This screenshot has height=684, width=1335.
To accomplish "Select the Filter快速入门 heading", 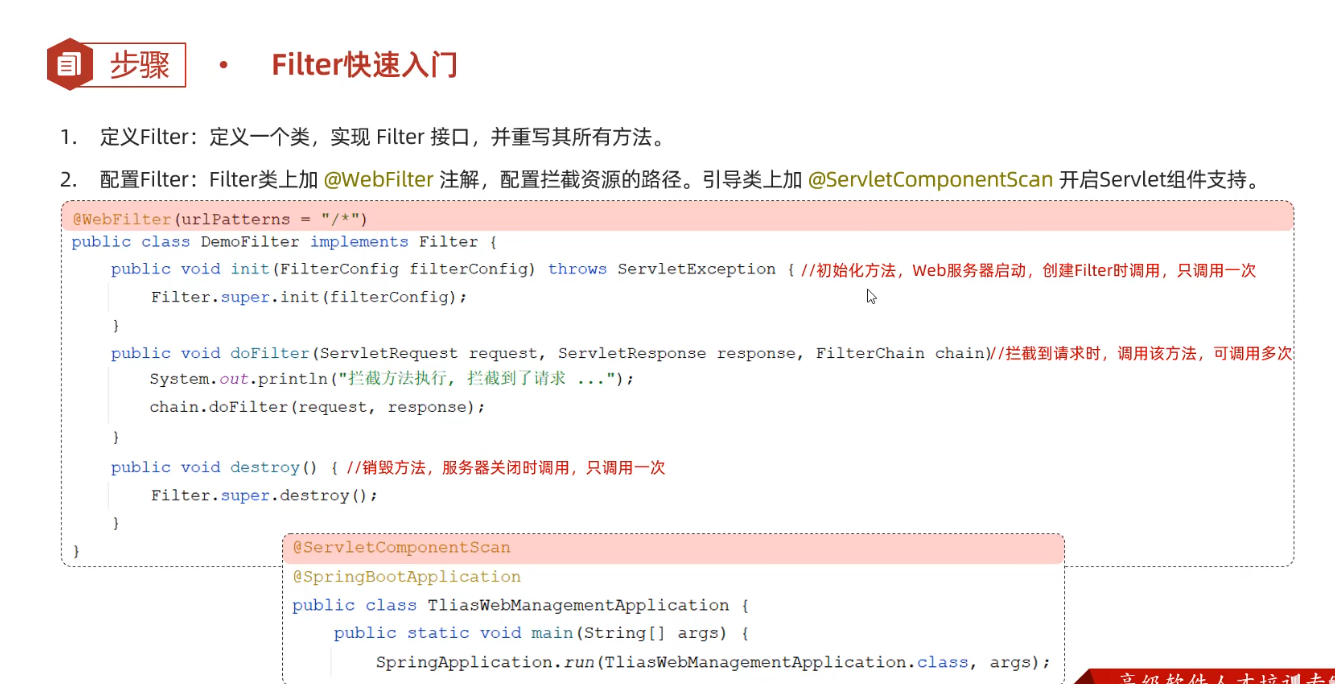I will tap(364, 65).
